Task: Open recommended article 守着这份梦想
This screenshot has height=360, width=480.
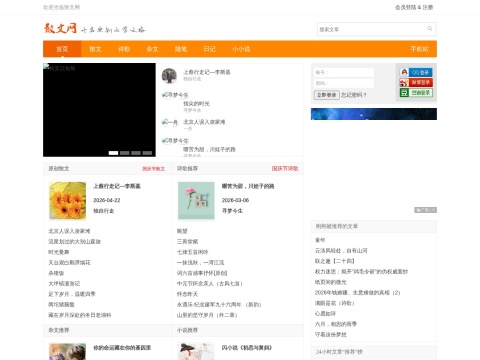Action: coord(331,335)
